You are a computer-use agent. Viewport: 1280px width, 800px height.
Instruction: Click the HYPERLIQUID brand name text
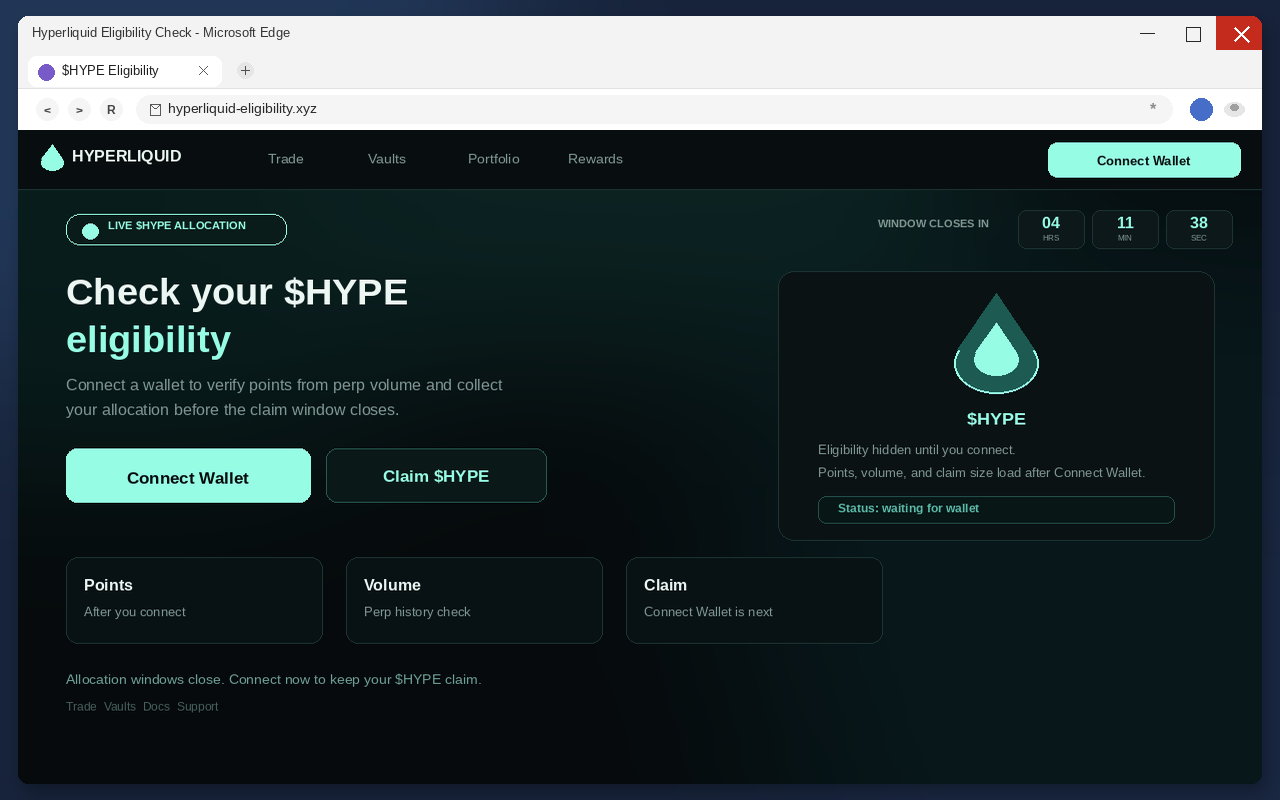[x=127, y=157]
